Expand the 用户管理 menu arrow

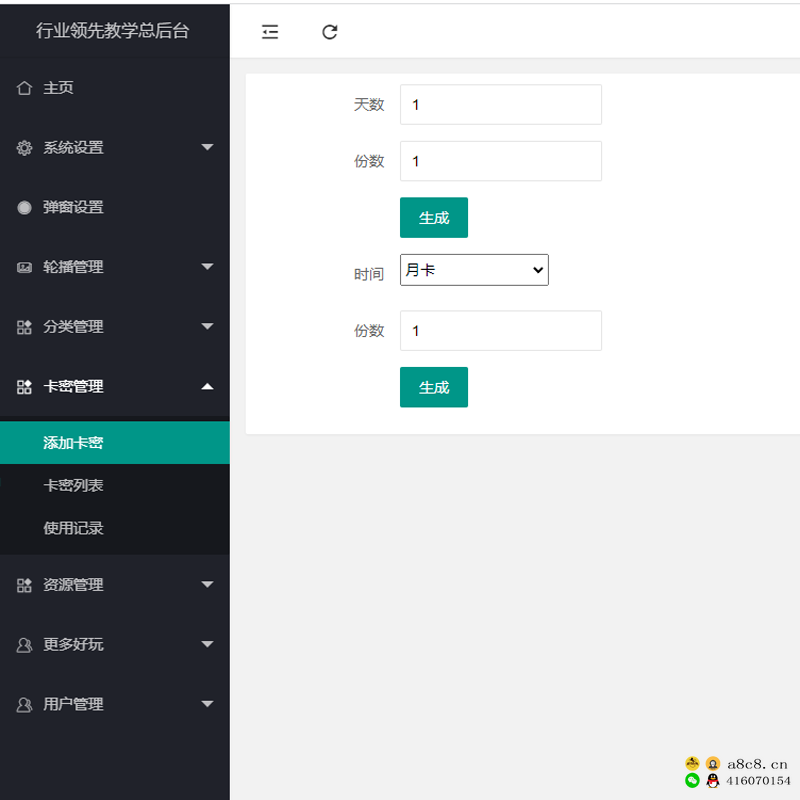207,704
